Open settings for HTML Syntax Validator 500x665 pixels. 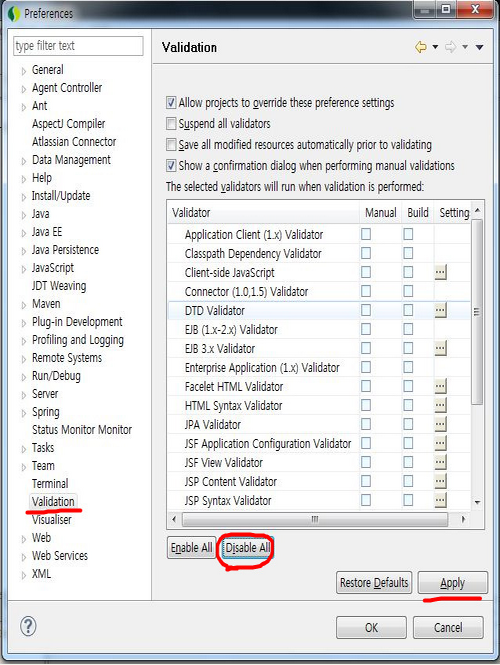pyautogui.click(x=440, y=405)
